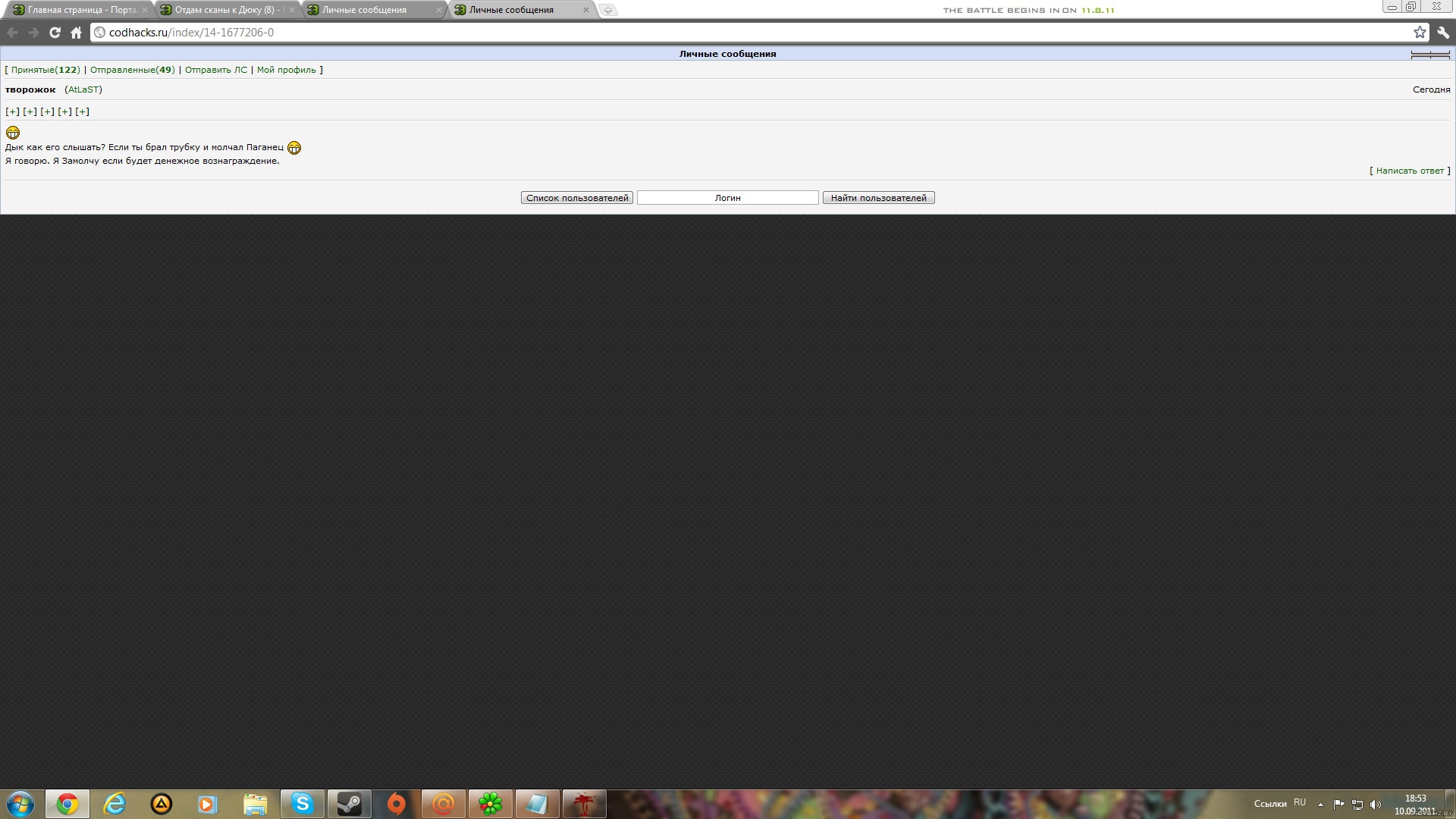Open the red palm tree taskbar app
The width and height of the screenshot is (1456, 819).
click(x=585, y=804)
